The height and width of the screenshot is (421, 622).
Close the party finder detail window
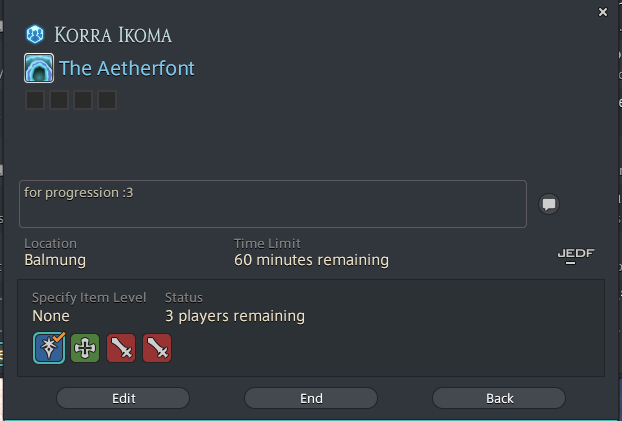pyautogui.click(x=602, y=12)
